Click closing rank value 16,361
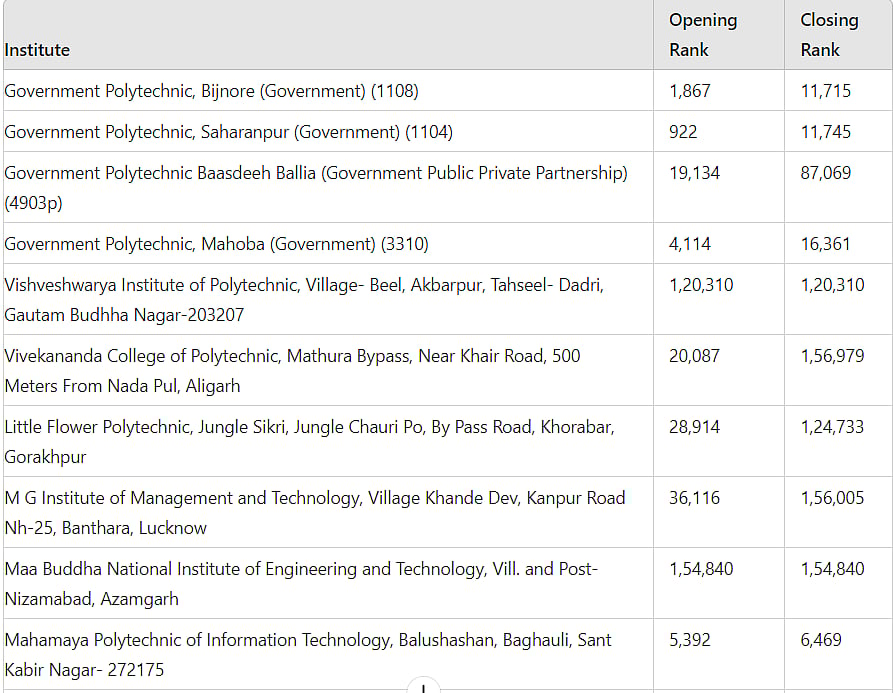This screenshot has height=693, width=896. point(826,244)
